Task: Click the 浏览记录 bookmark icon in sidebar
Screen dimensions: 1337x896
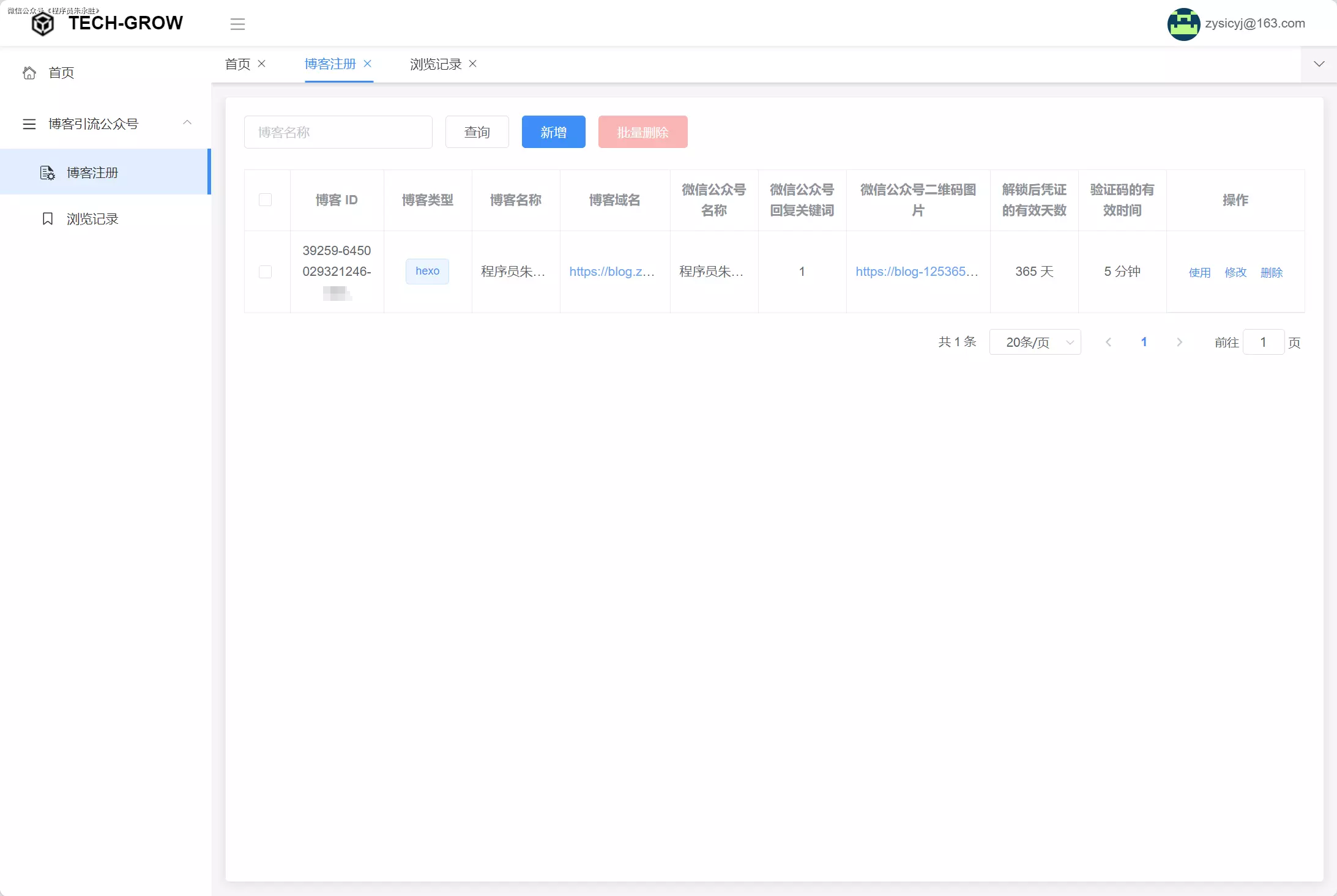Action: click(48, 219)
